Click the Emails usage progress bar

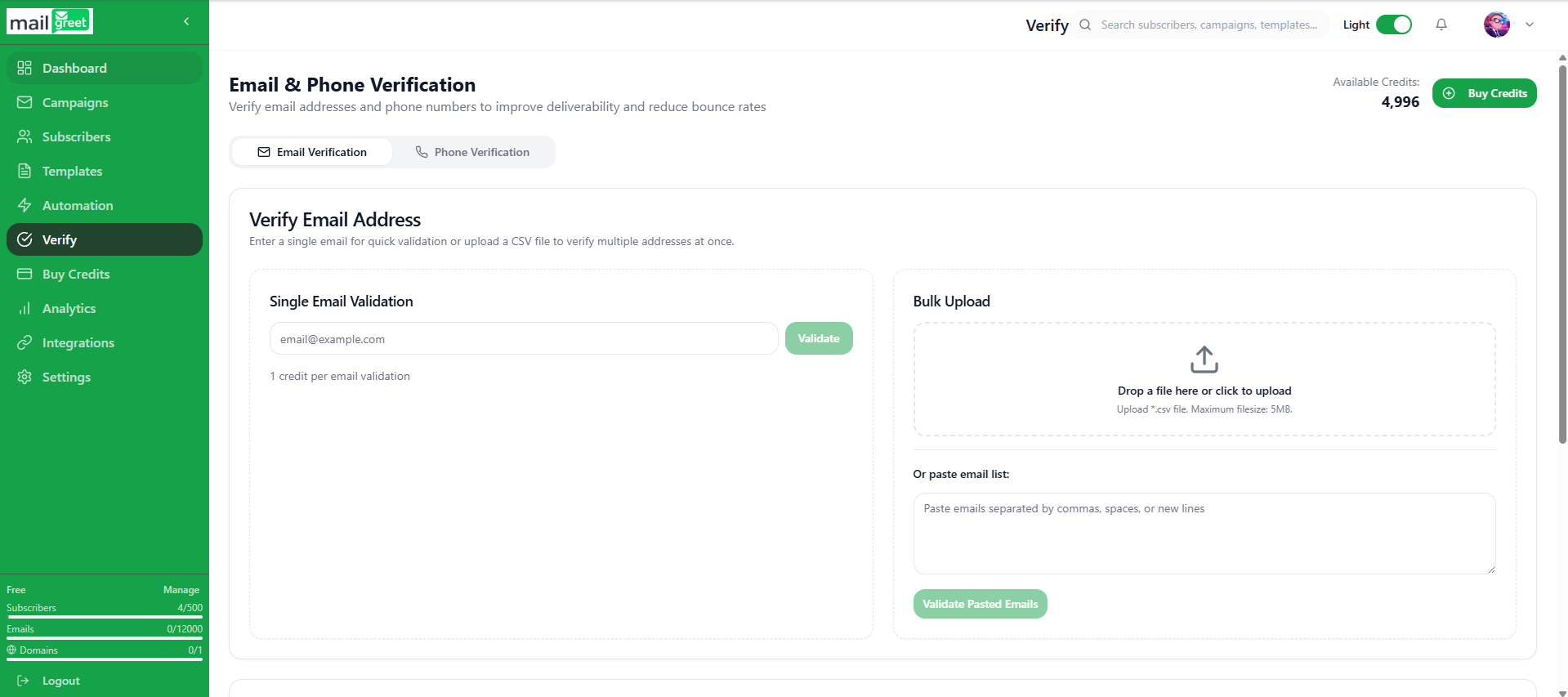(105, 638)
